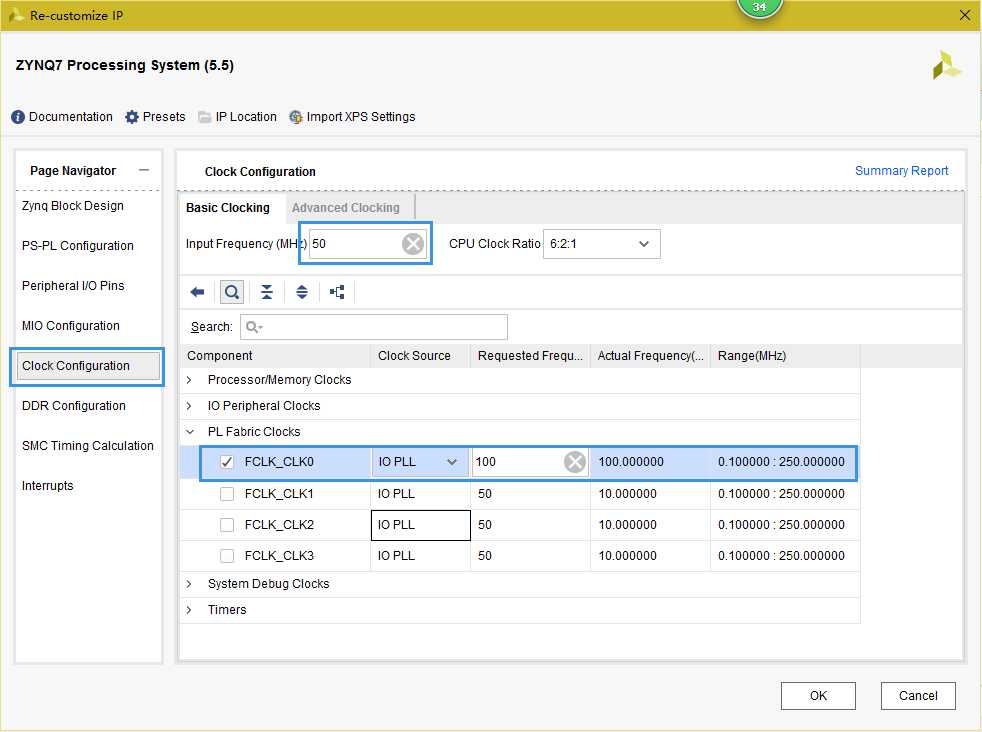Click the Requested Frequ... column header
The height and width of the screenshot is (732, 982).
pyautogui.click(x=530, y=356)
